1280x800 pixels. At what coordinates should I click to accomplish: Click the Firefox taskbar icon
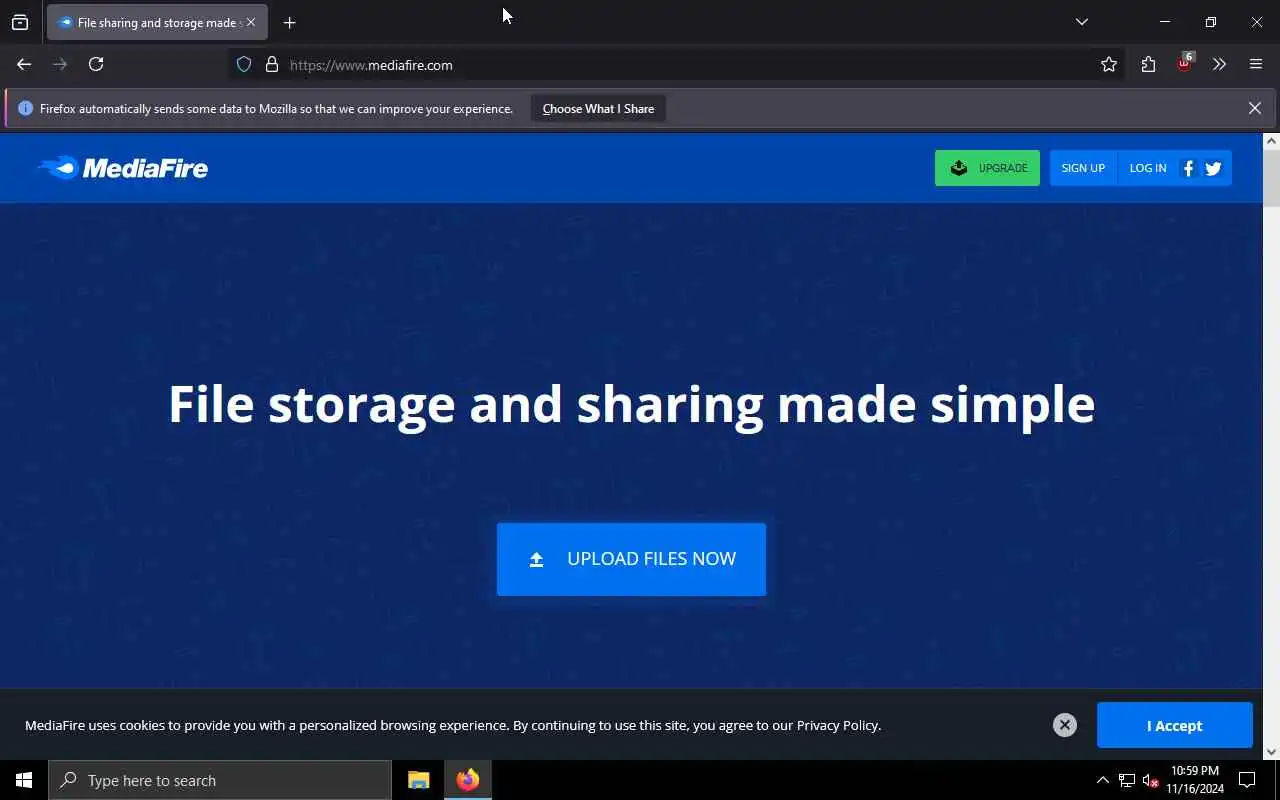468,780
